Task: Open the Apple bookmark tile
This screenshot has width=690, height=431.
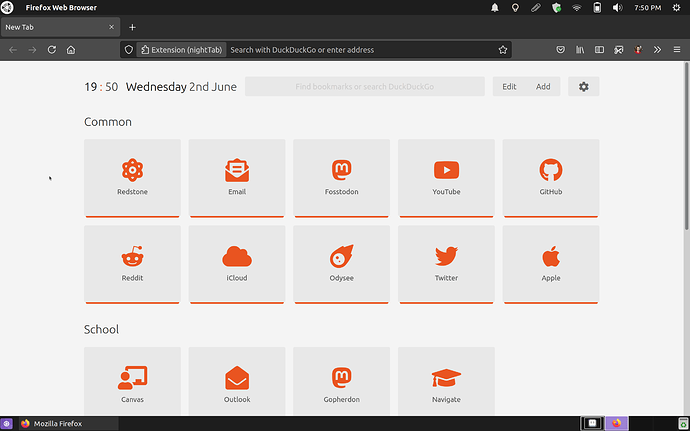Action: [551, 264]
